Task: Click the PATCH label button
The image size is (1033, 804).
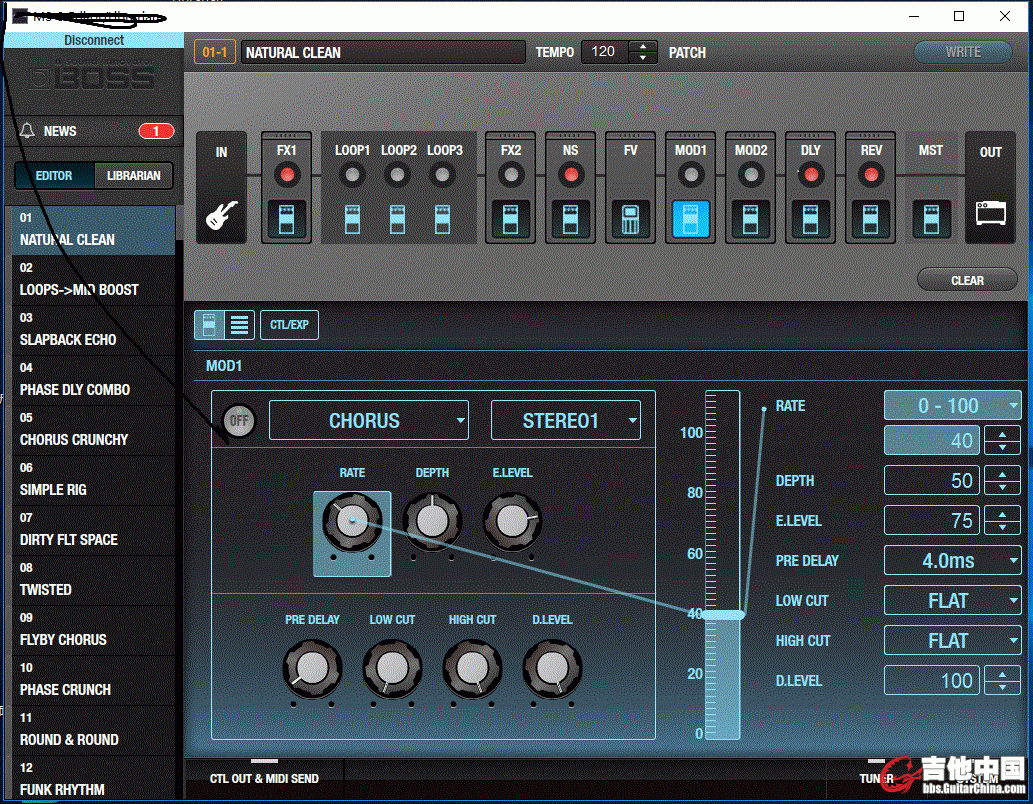Action: 687,53
